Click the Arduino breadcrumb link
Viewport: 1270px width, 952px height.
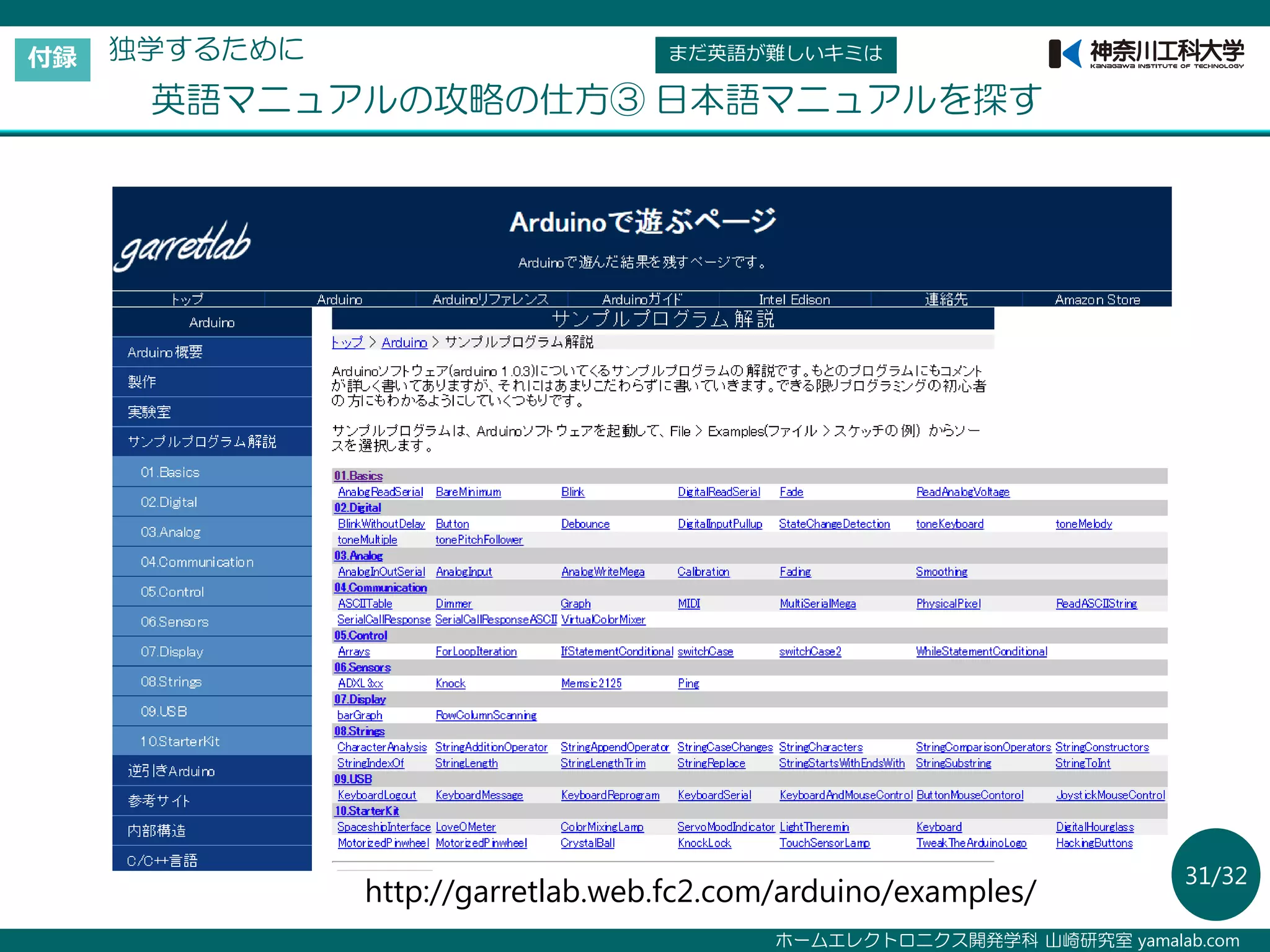(x=404, y=342)
